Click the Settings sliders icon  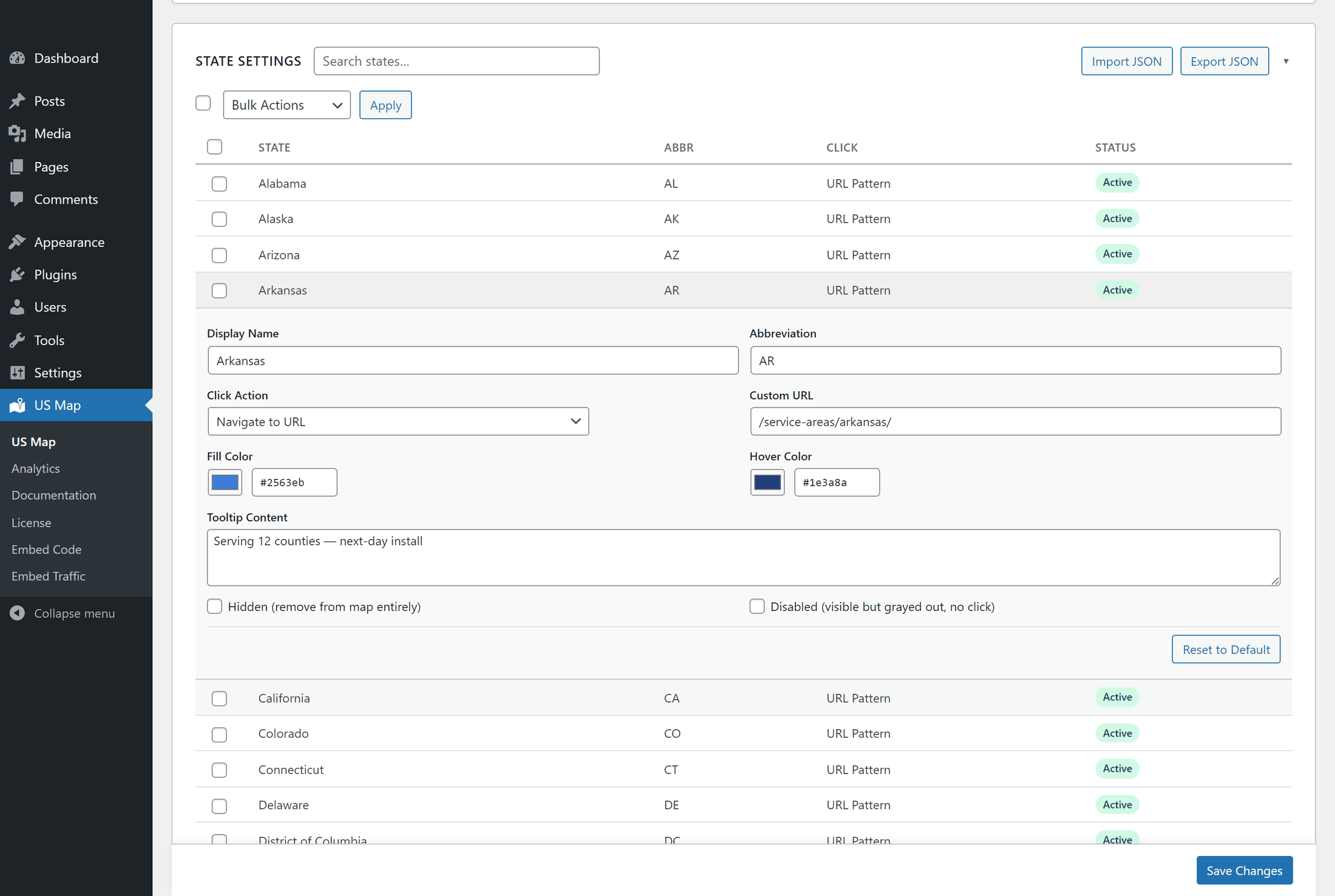[18, 372]
